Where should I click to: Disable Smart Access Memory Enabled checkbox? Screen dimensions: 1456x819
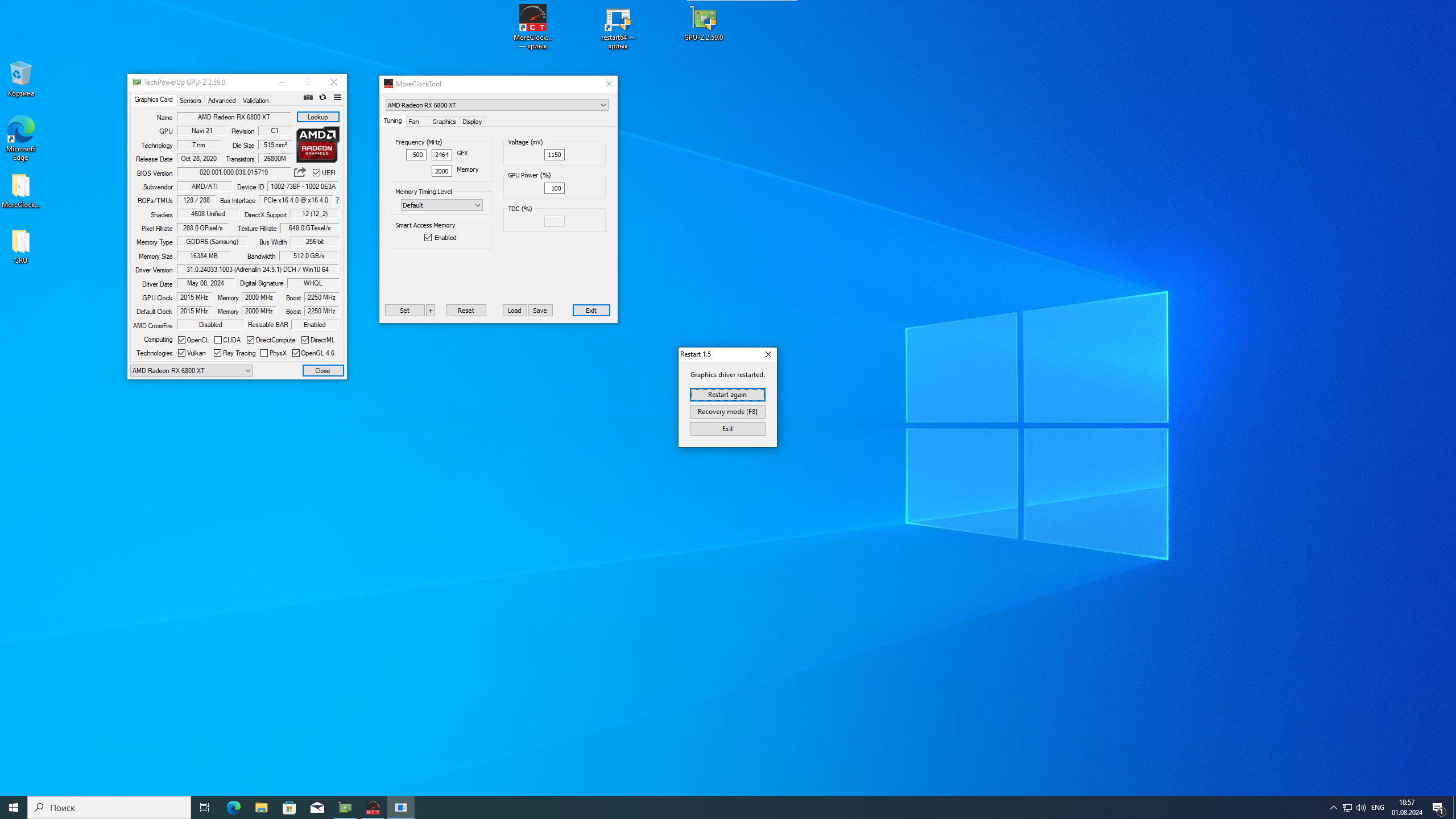pyautogui.click(x=428, y=238)
